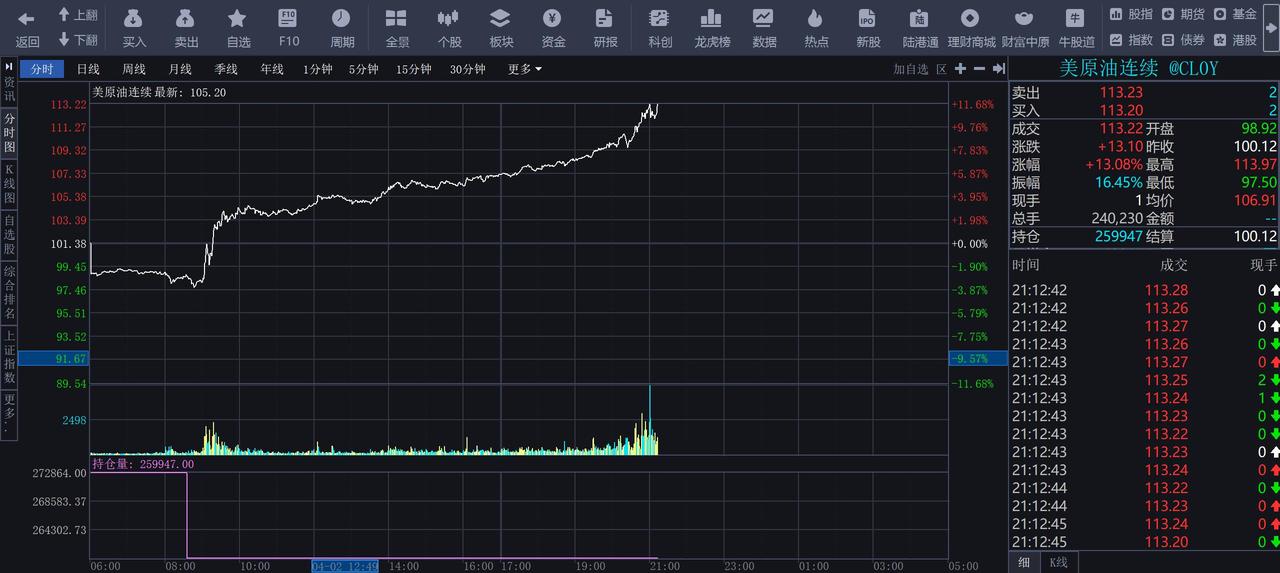Image resolution: width=1280 pixels, height=573 pixels.
Task: Open the 指数 index category
Action: 1131,40
